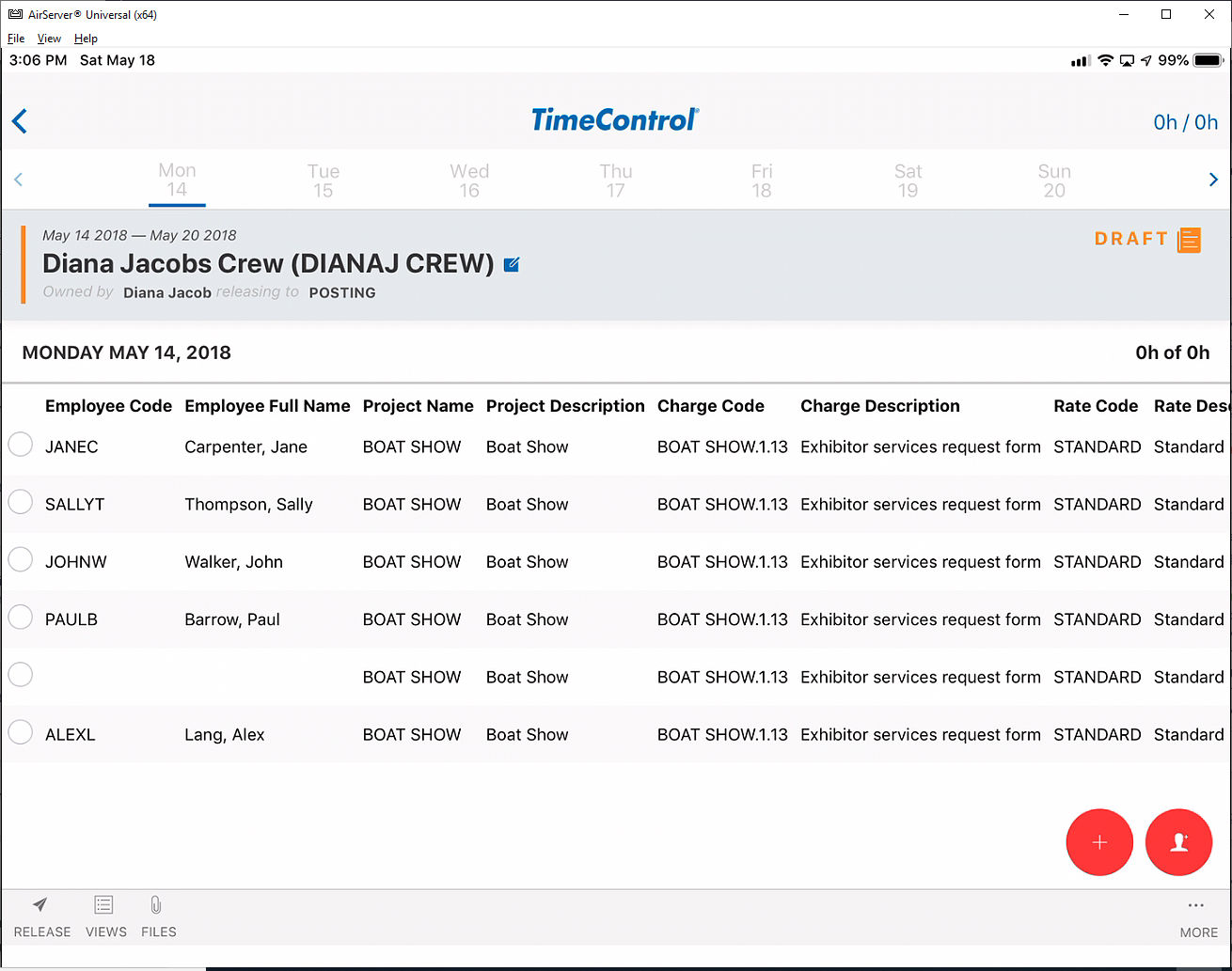The height and width of the screenshot is (971, 1232).
Task: Tap the 0h of 0h daily total
Action: [x=1173, y=352]
